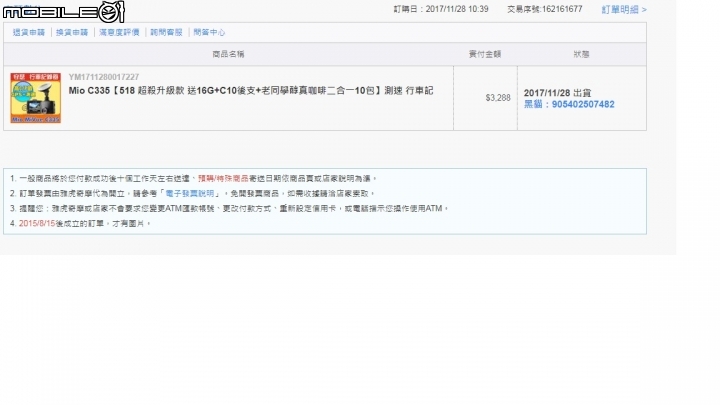The width and height of the screenshot is (720, 405).
Task: Click the red 預購/特殊商品 text
Action: [223, 179]
